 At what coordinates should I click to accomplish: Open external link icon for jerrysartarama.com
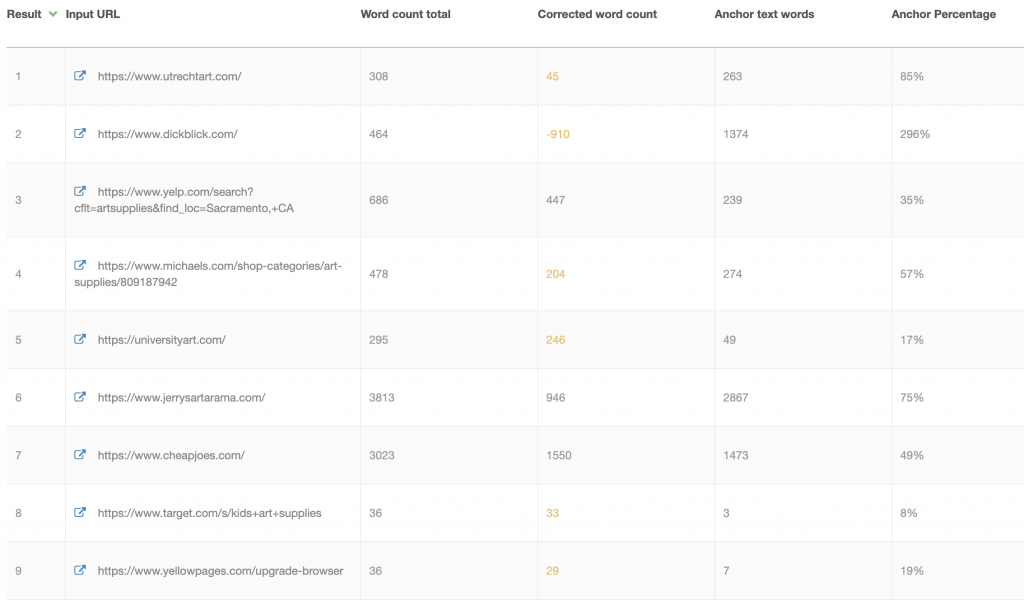click(80, 397)
